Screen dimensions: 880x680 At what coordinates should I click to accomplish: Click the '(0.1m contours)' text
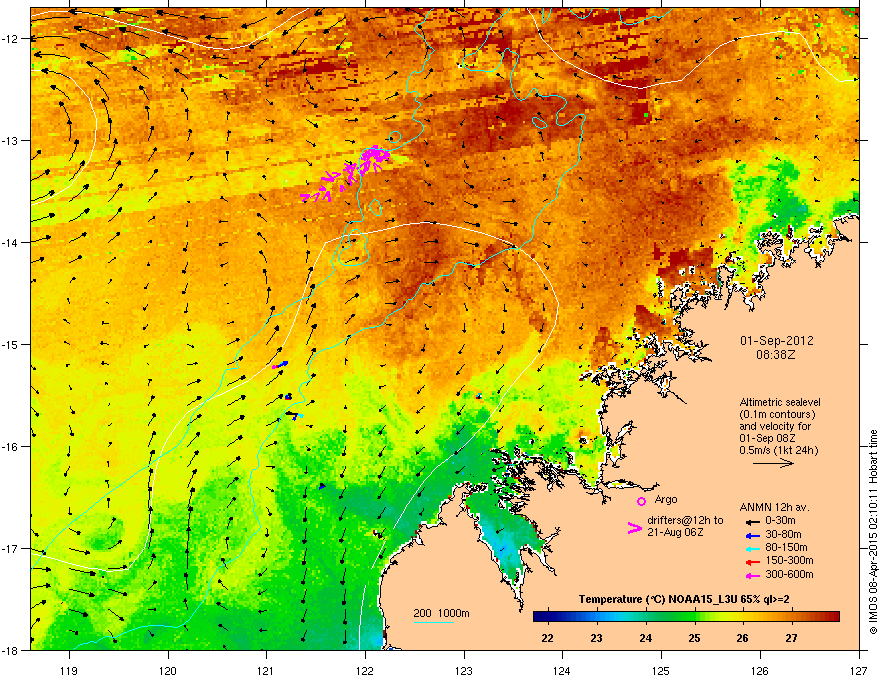click(x=777, y=415)
